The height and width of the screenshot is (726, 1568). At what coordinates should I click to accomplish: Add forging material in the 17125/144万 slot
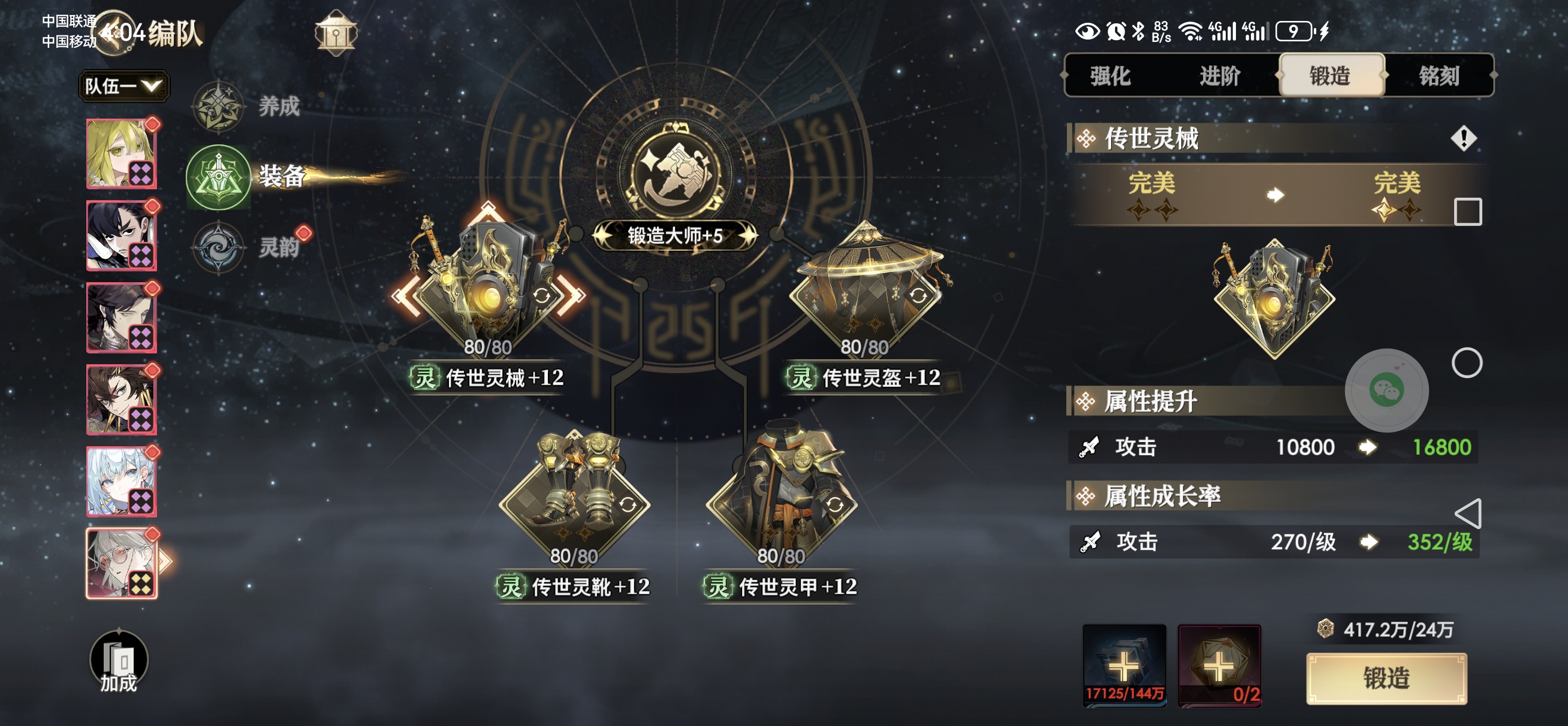pyautogui.click(x=1124, y=665)
